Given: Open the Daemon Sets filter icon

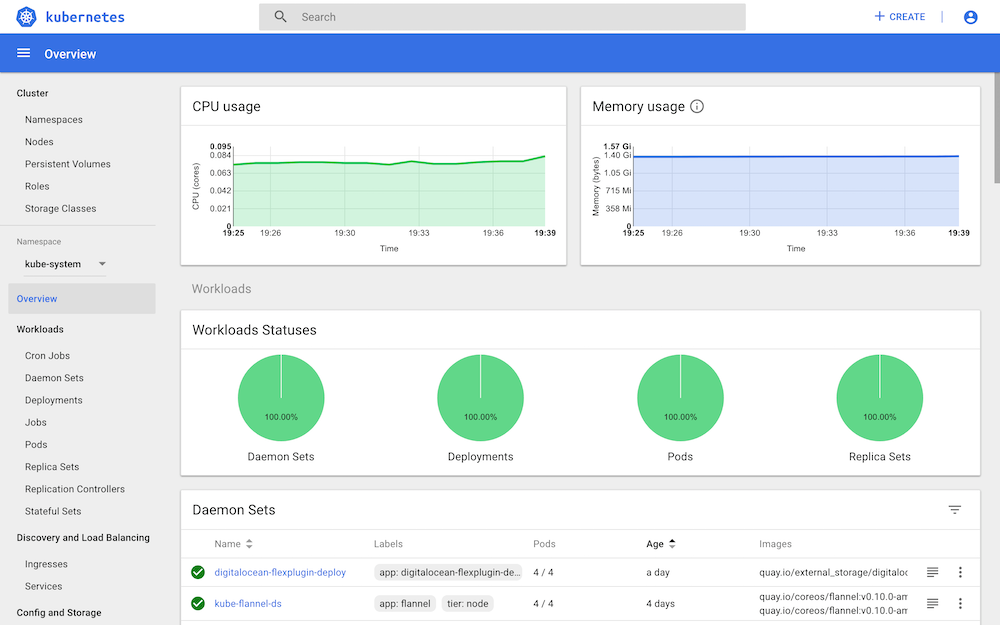Looking at the screenshot, I should 955,509.
